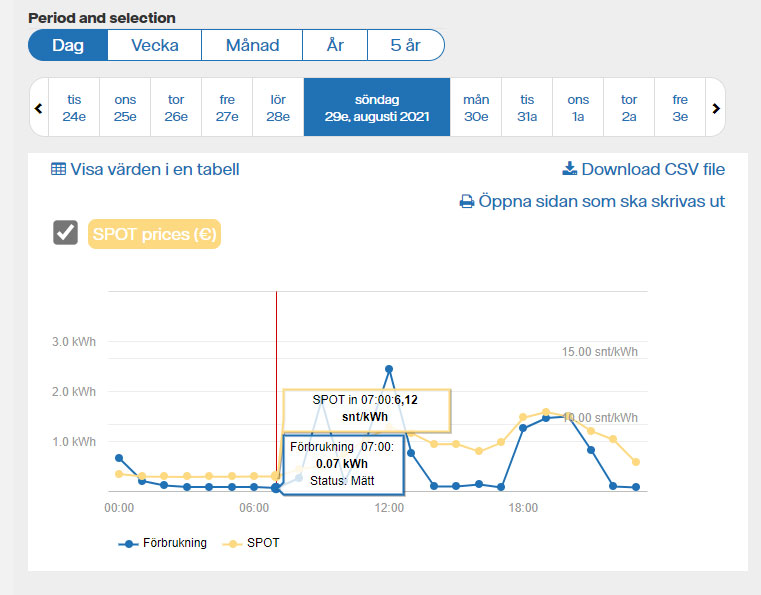This screenshot has height=595, width=761.
Task: Select the År period tab
Action: pos(335,45)
